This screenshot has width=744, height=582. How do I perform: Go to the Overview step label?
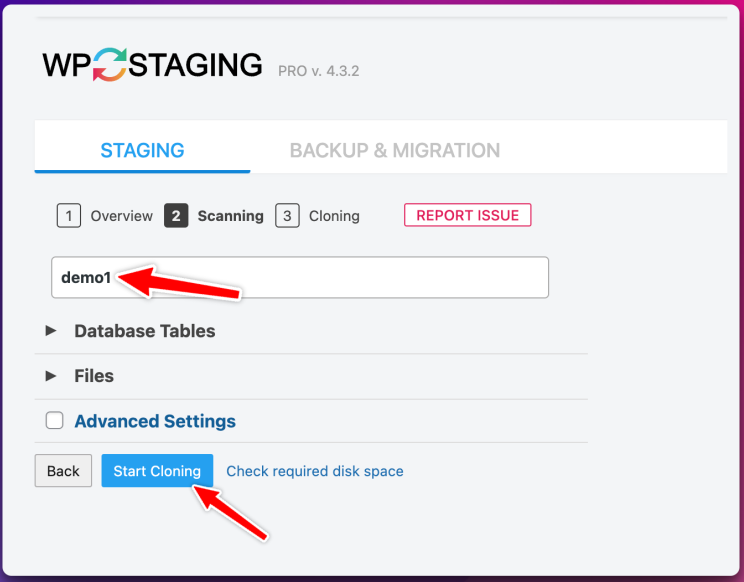(x=121, y=216)
